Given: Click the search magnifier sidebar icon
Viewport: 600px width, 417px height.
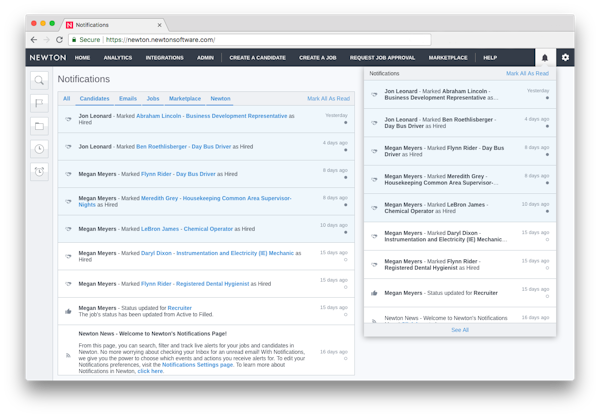Looking at the screenshot, I should (x=39, y=81).
